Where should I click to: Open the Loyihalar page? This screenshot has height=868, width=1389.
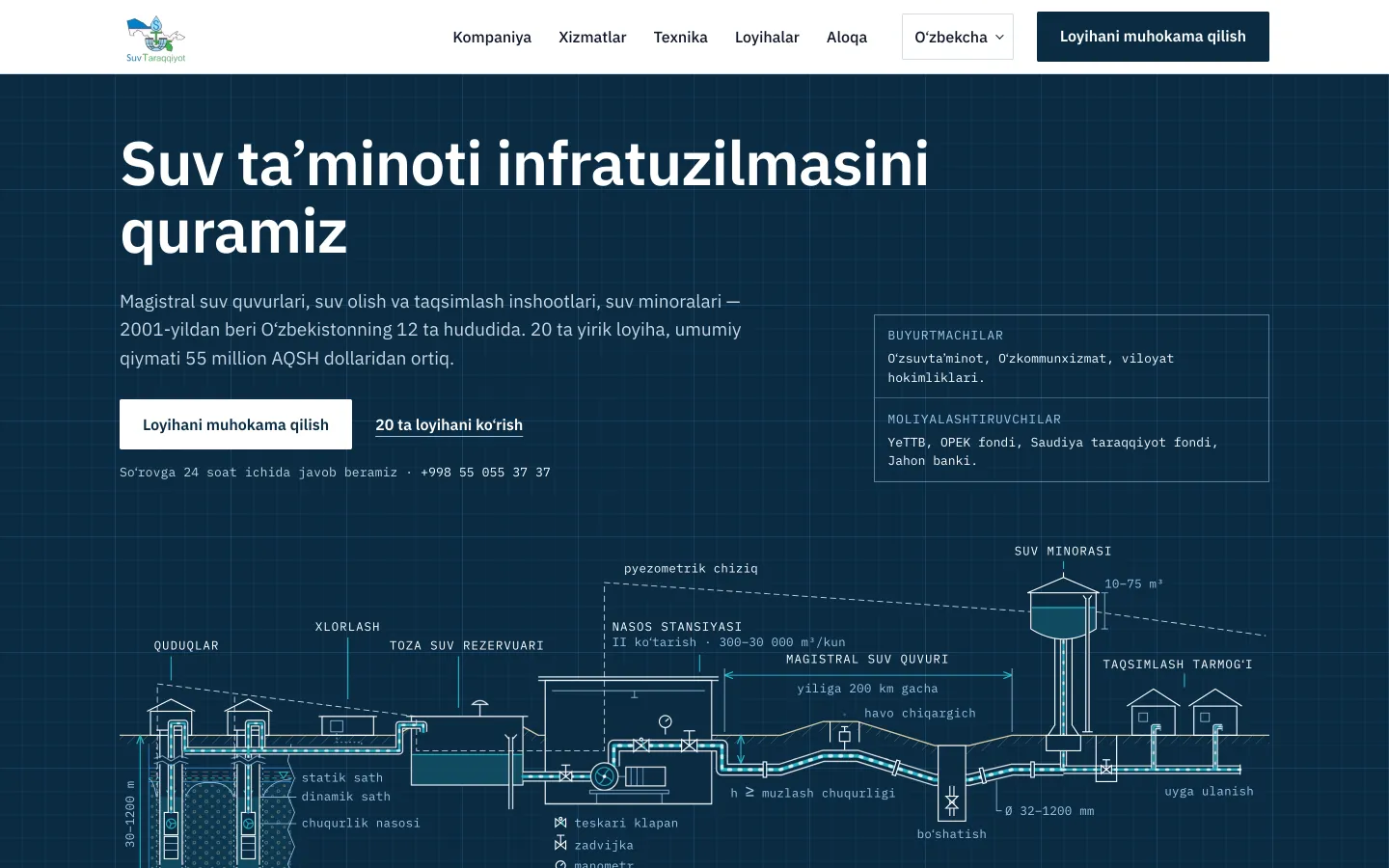[x=767, y=37]
